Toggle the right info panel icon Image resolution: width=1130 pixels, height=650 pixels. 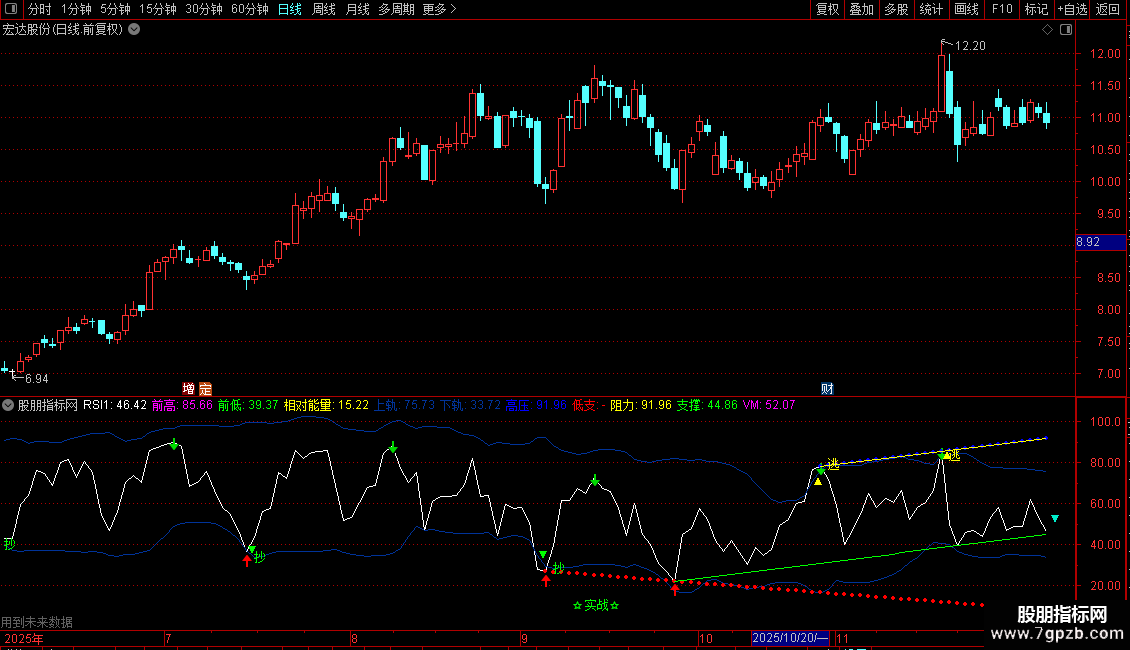click(x=1066, y=30)
